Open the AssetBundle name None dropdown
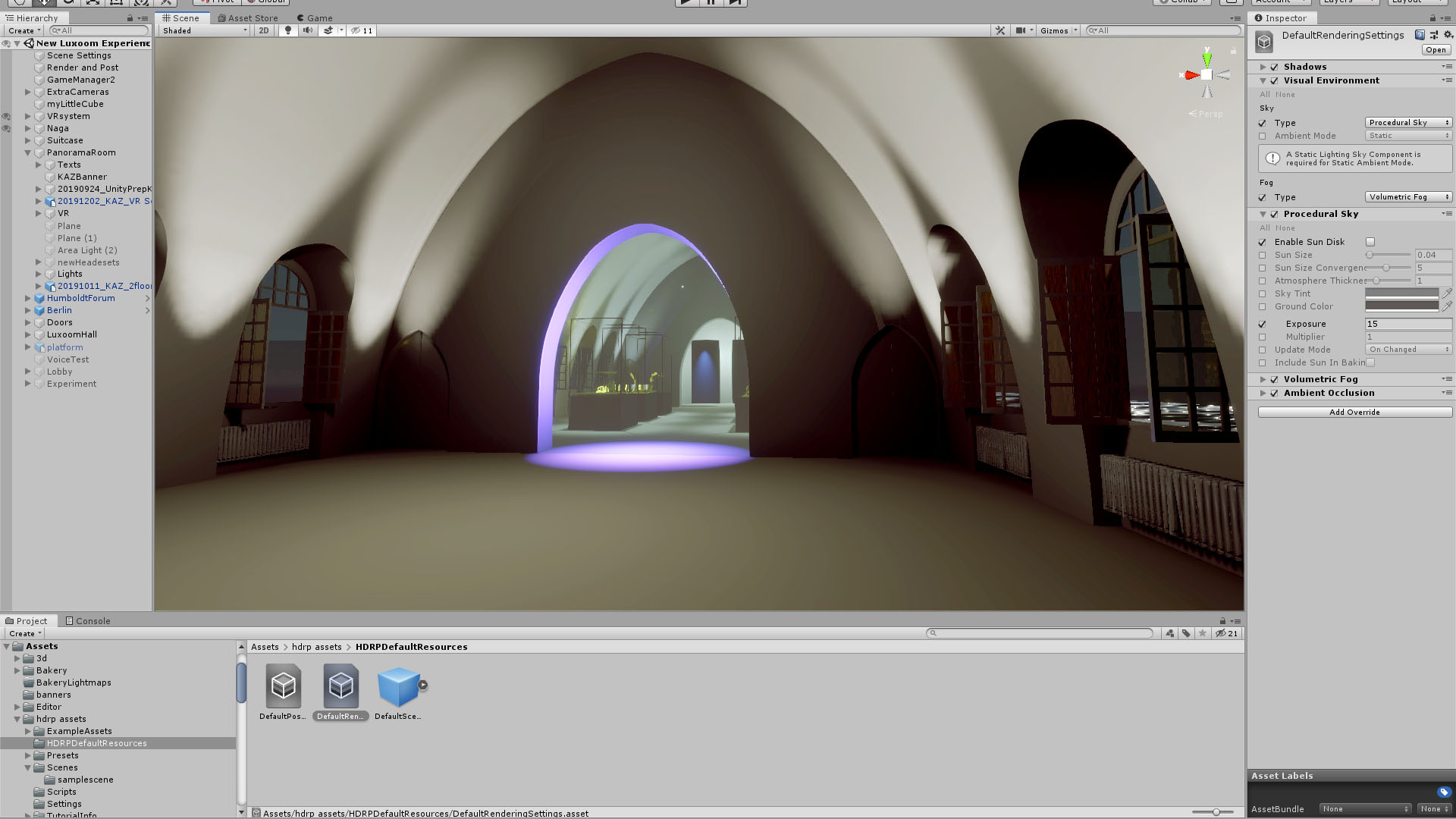The width and height of the screenshot is (1456, 819). click(1365, 808)
